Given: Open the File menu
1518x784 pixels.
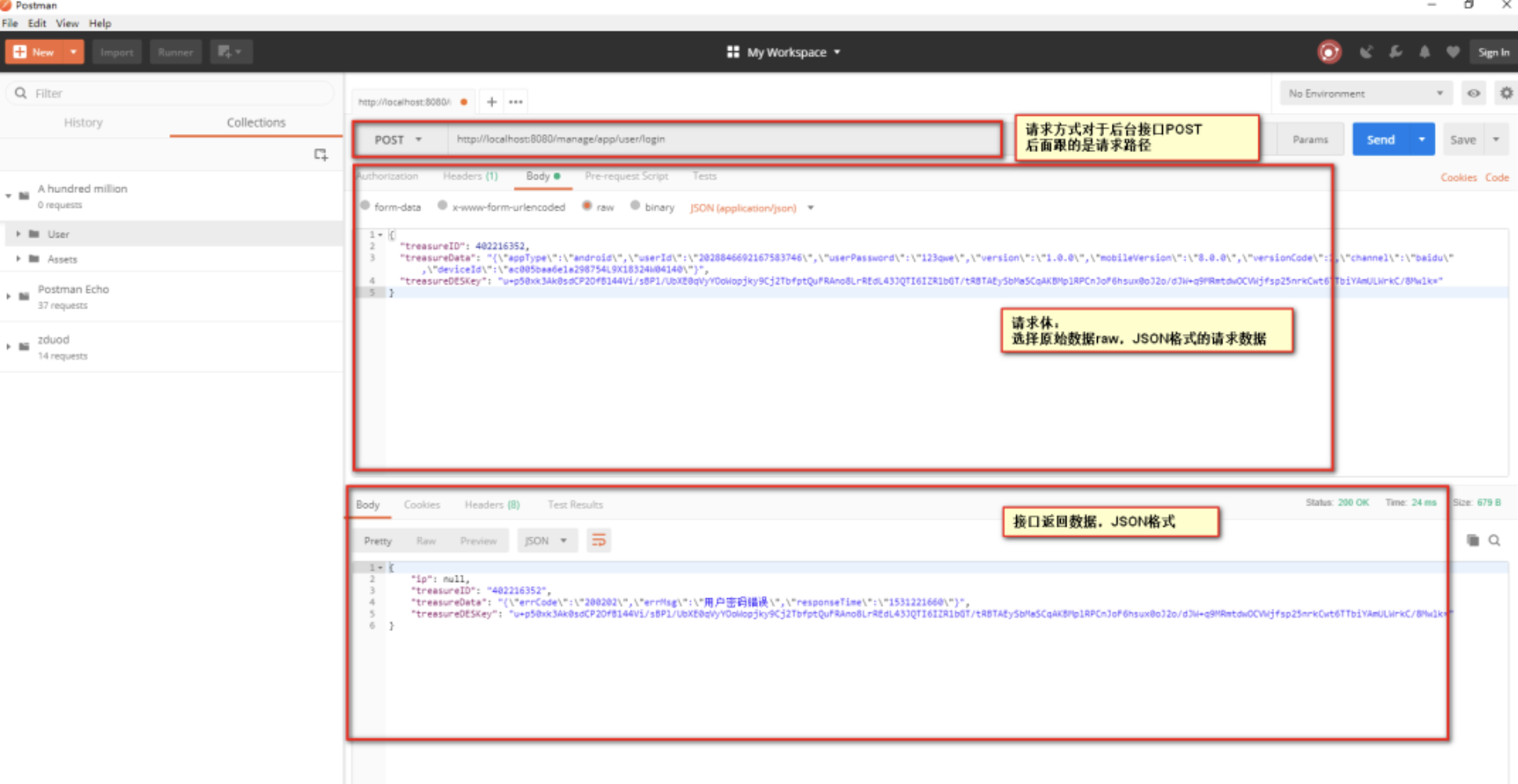Looking at the screenshot, I should click(x=10, y=23).
